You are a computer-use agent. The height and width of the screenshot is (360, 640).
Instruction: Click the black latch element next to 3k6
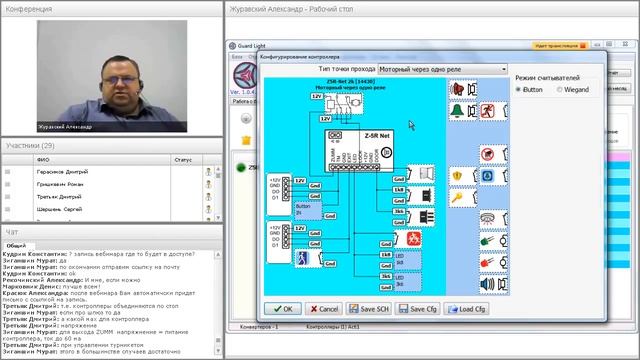pyautogui.click(x=421, y=217)
